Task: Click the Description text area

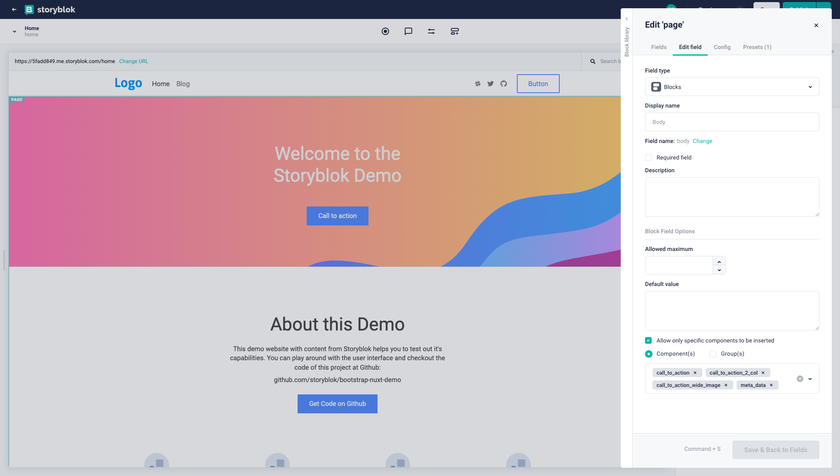Action: click(732, 197)
